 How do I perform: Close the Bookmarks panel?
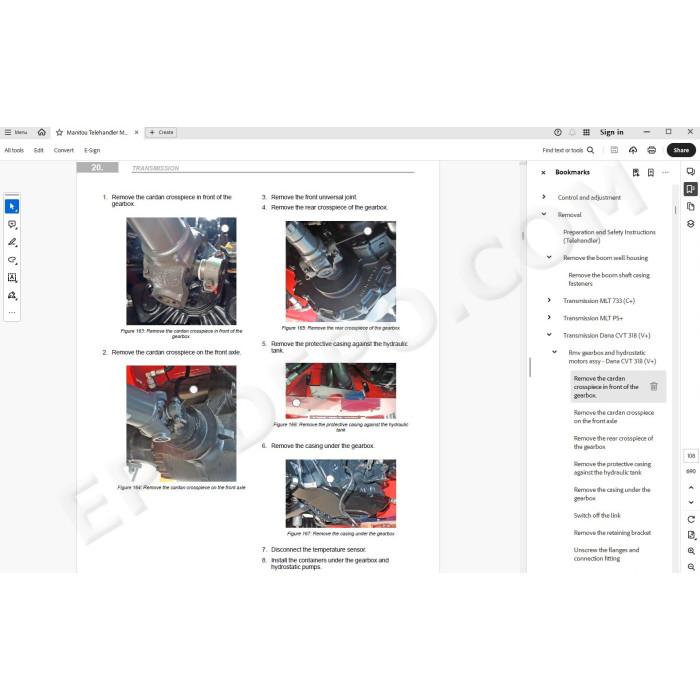point(543,172)
